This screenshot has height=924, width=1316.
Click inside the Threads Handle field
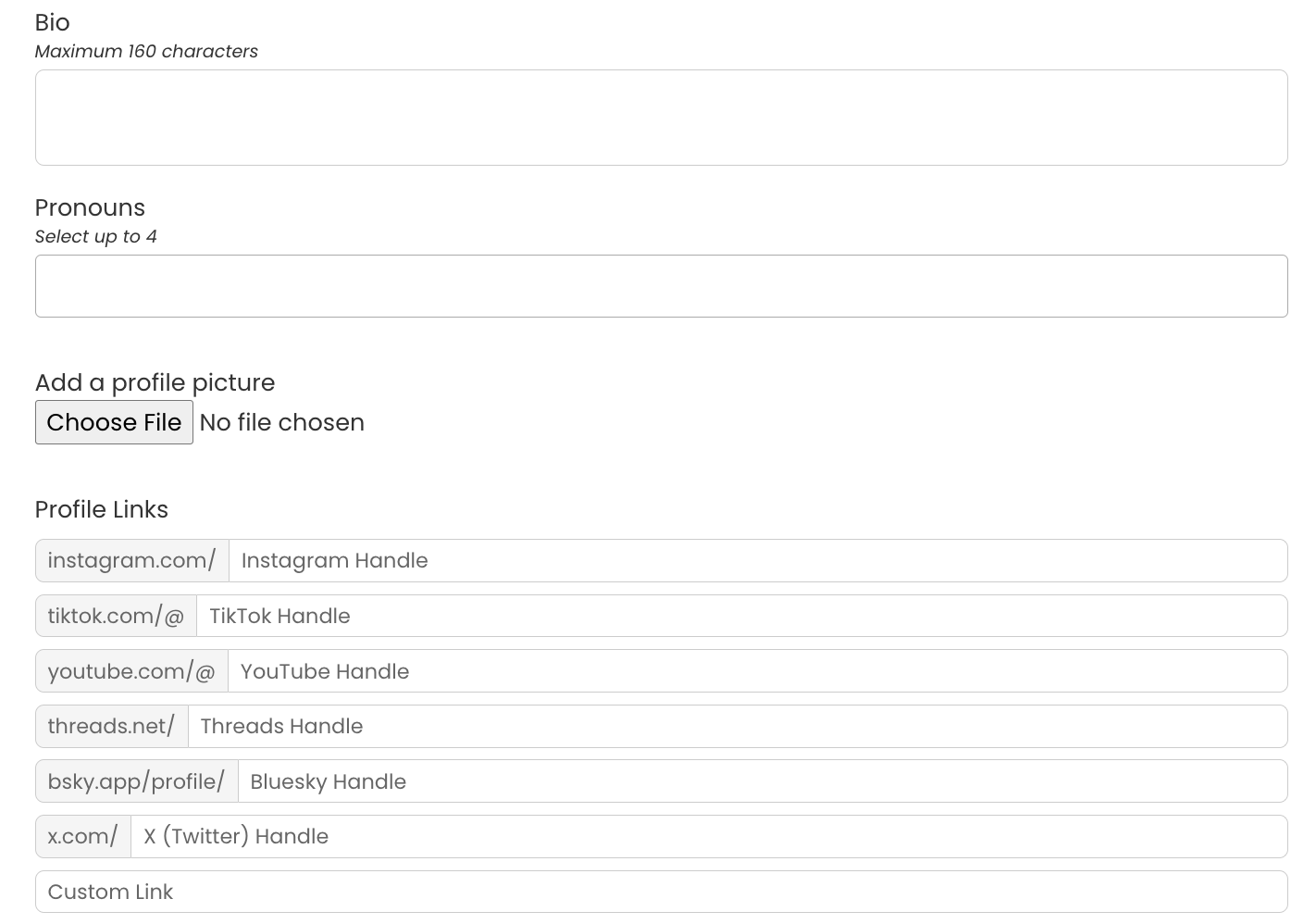pos(737,727)
